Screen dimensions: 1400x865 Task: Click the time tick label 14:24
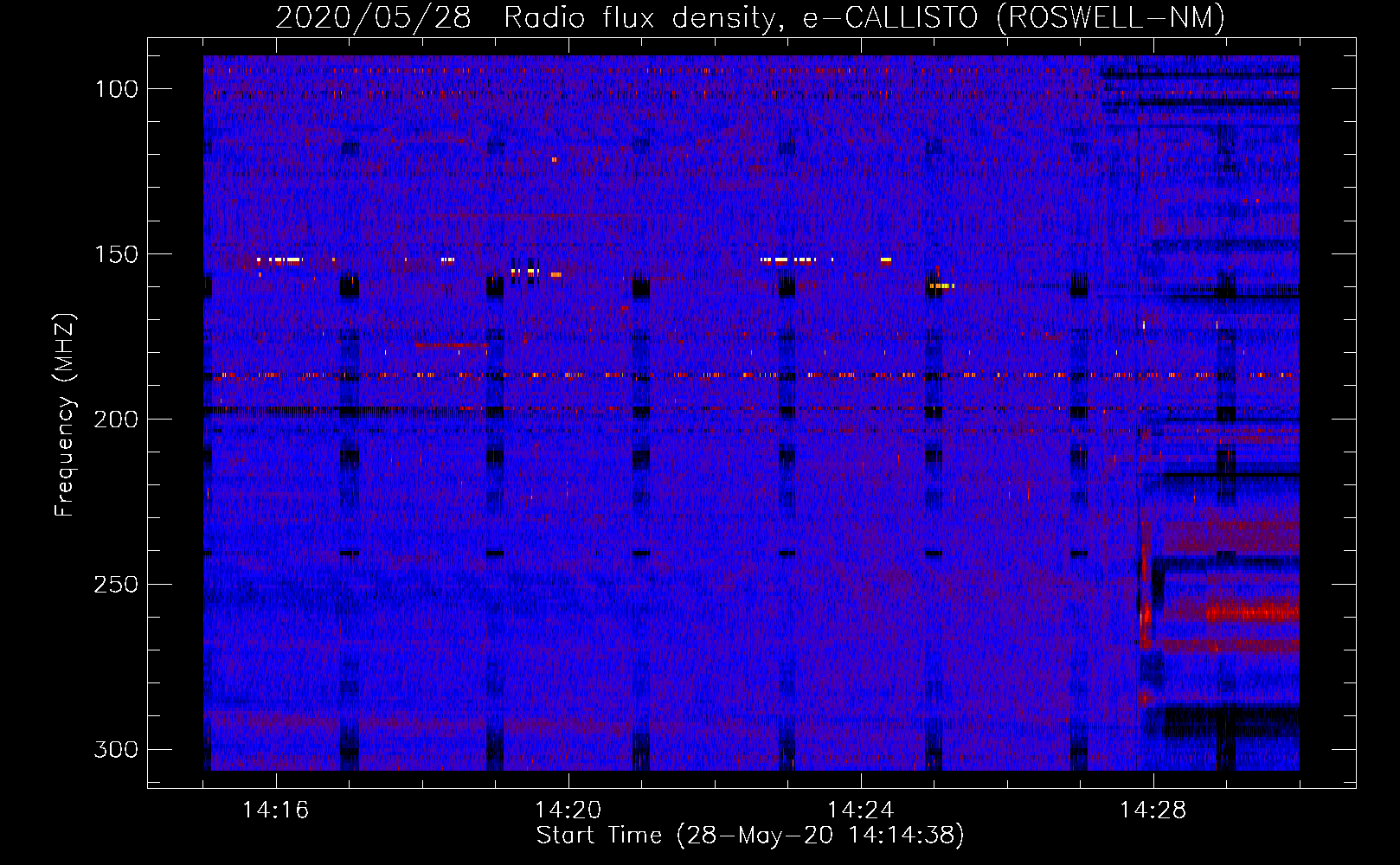[x=861, y=811]
